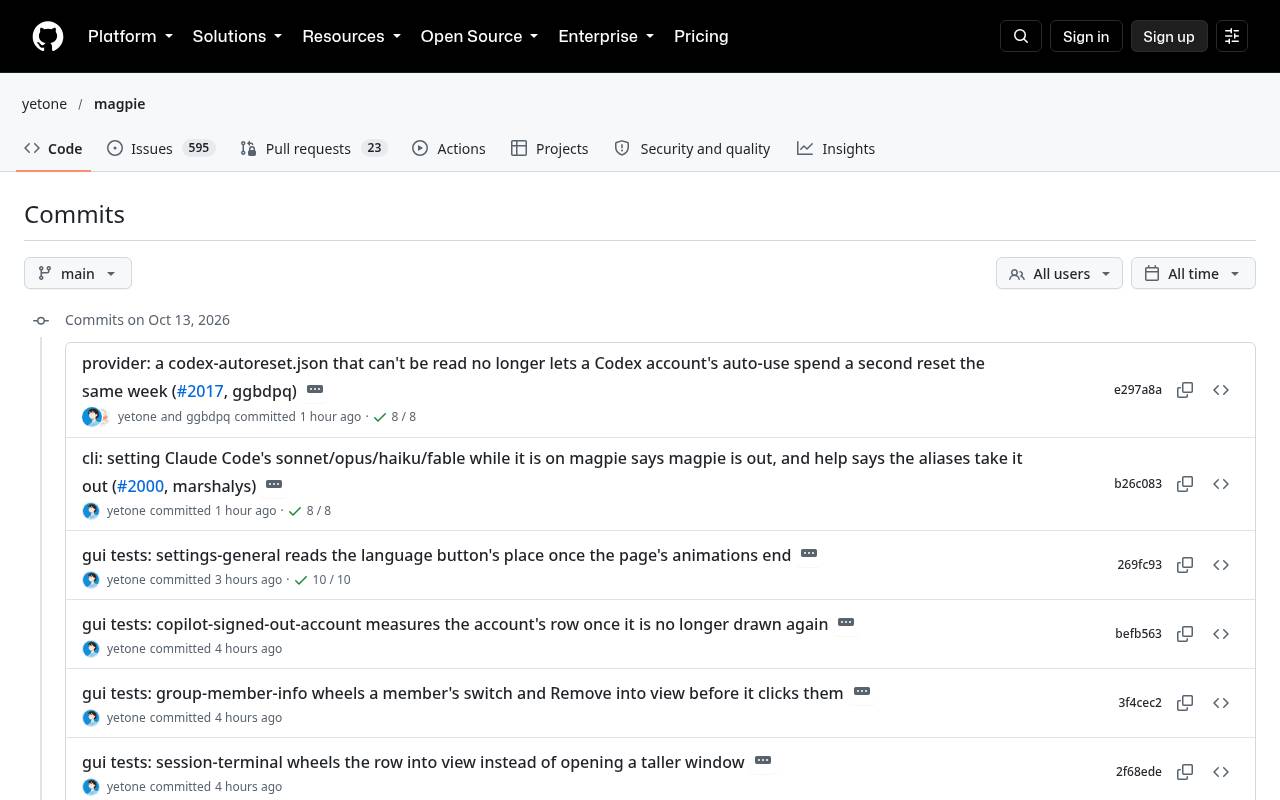Expand description of settings-general commit
The width and height of the screenshot is (1280, 800).
tap(809, 553)
